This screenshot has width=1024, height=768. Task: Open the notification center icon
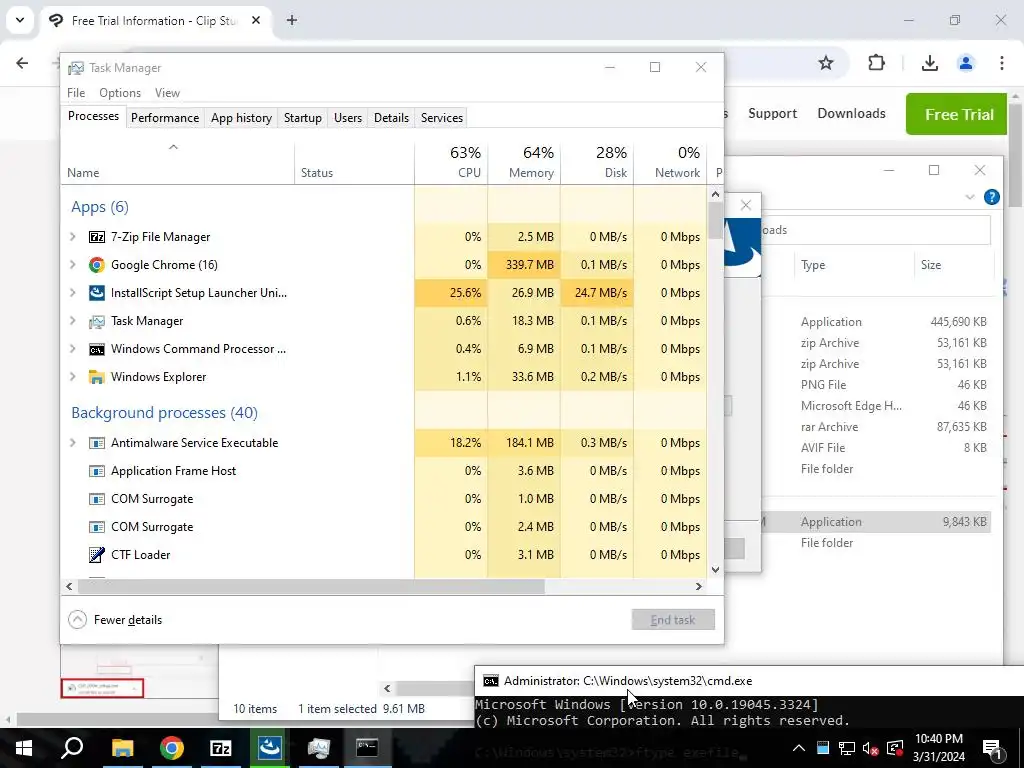pos(993,748)
